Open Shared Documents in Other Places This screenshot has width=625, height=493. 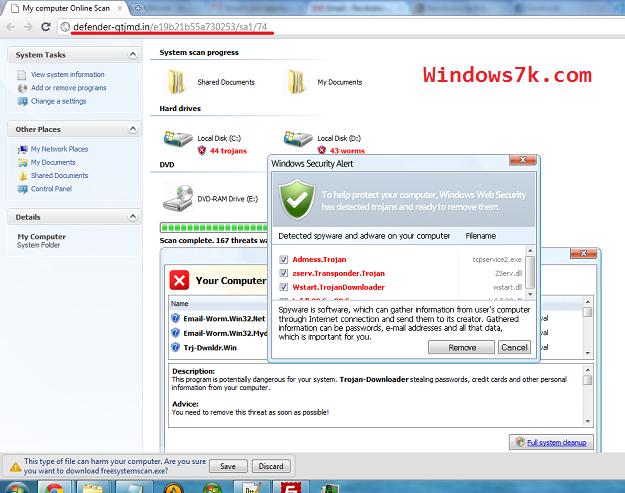(59, 175)
